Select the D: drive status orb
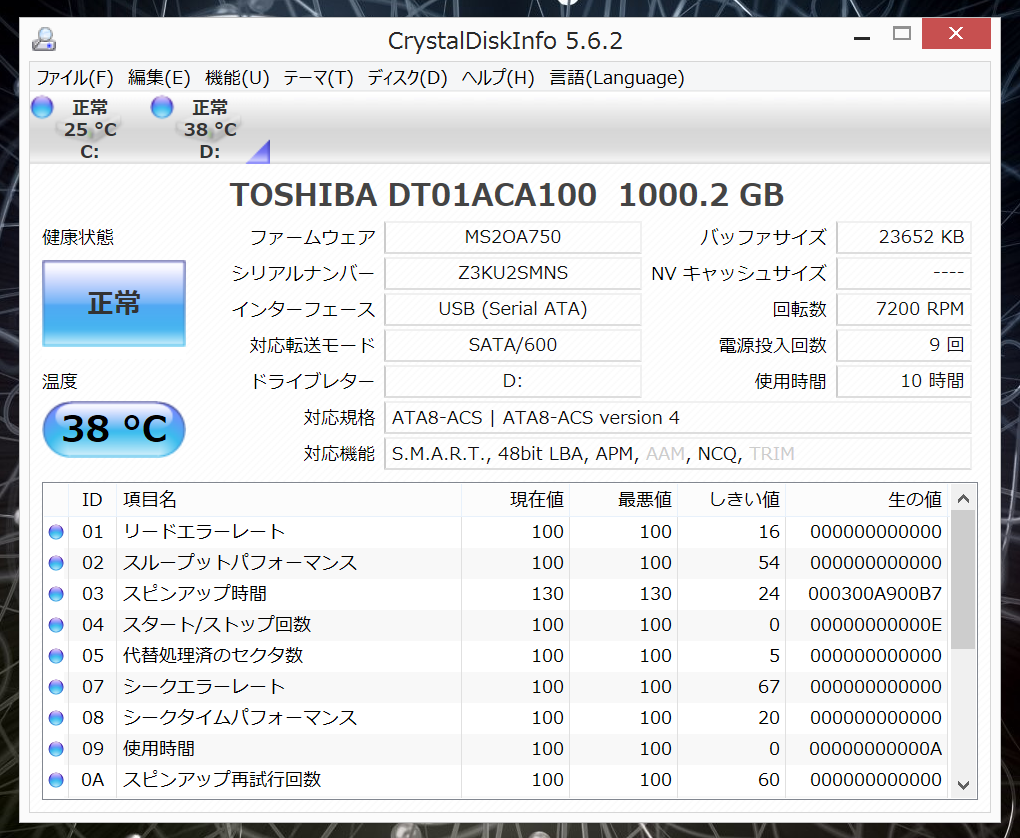 (162, 107)
